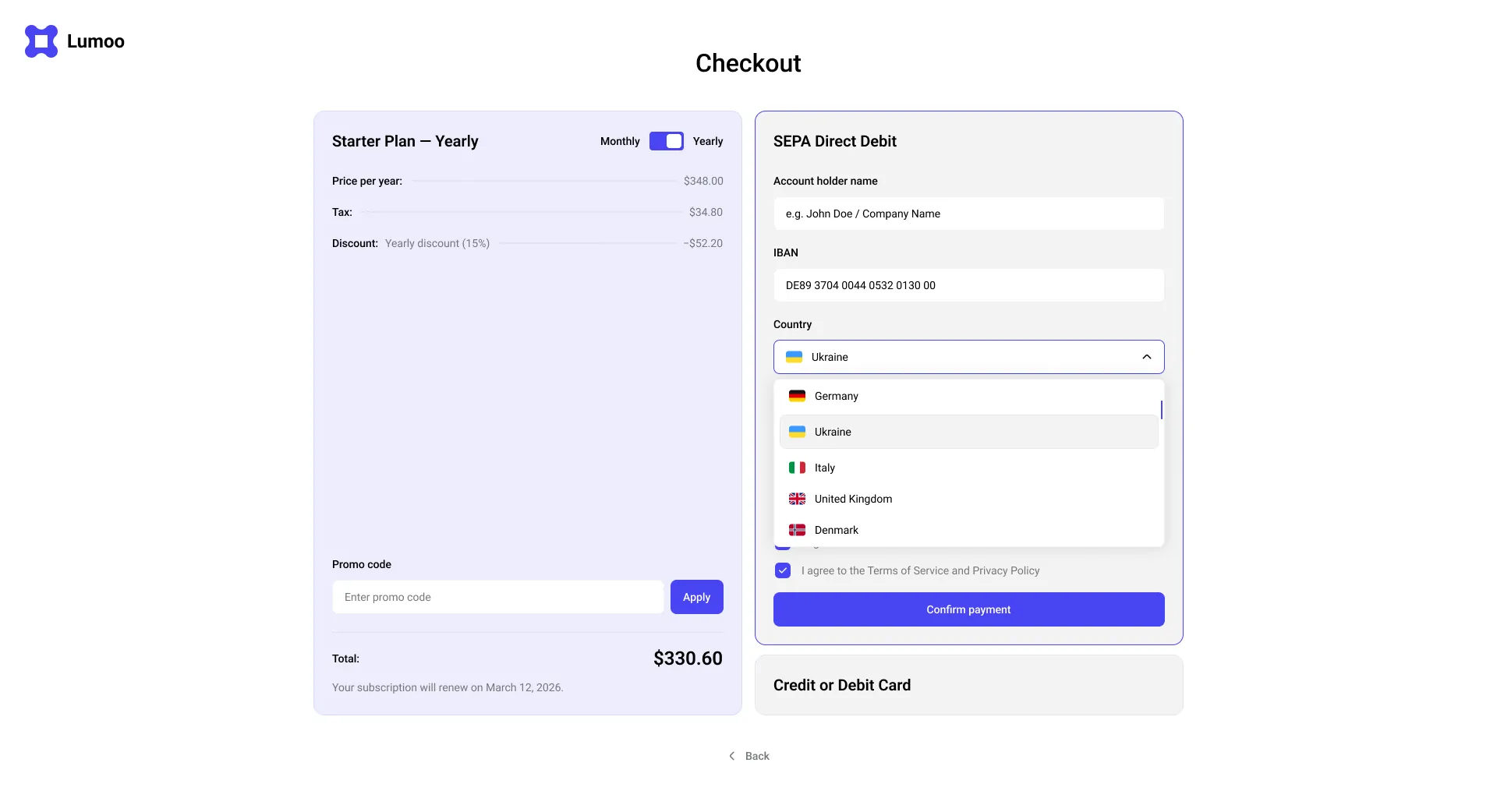This screenshot has height=812, width=1497.
Task: Select United Kingdom from the country list
Action: click(968, 499)
